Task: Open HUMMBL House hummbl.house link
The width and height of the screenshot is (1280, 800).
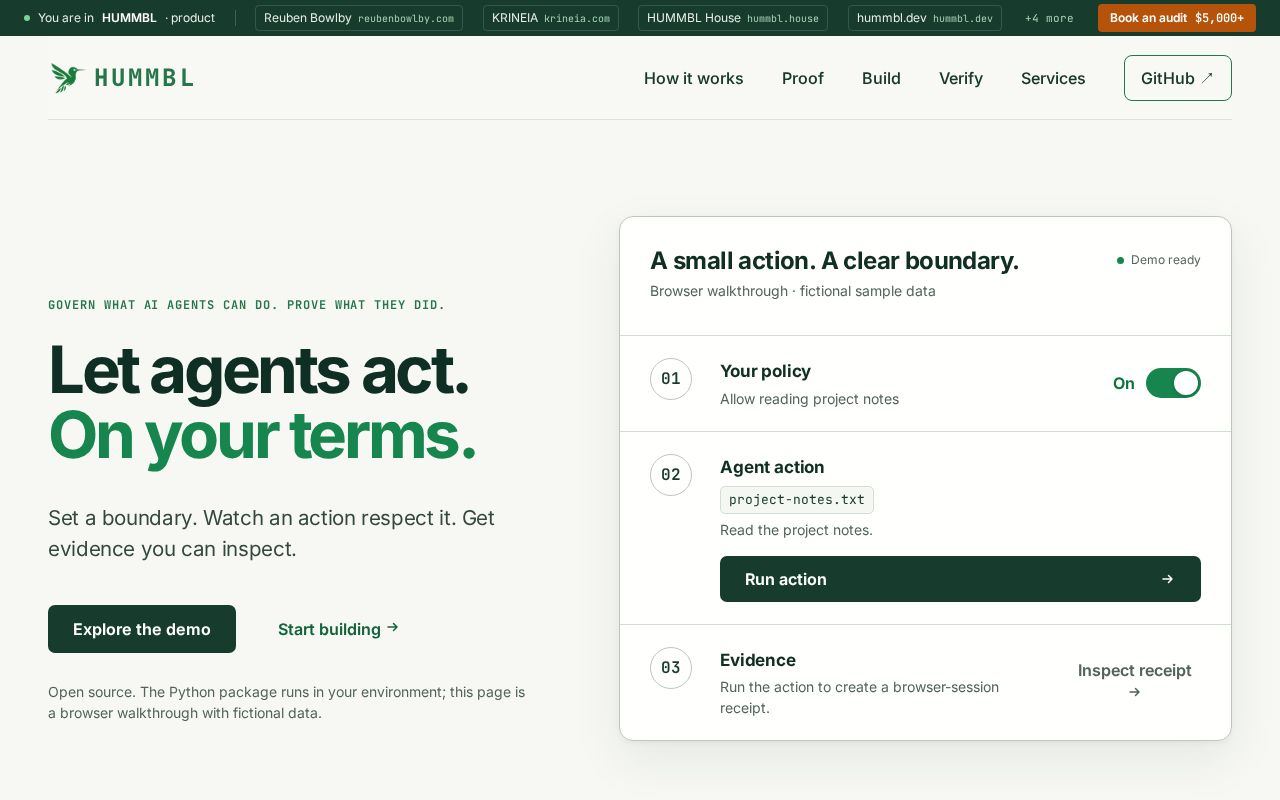Action: [733, 18]
